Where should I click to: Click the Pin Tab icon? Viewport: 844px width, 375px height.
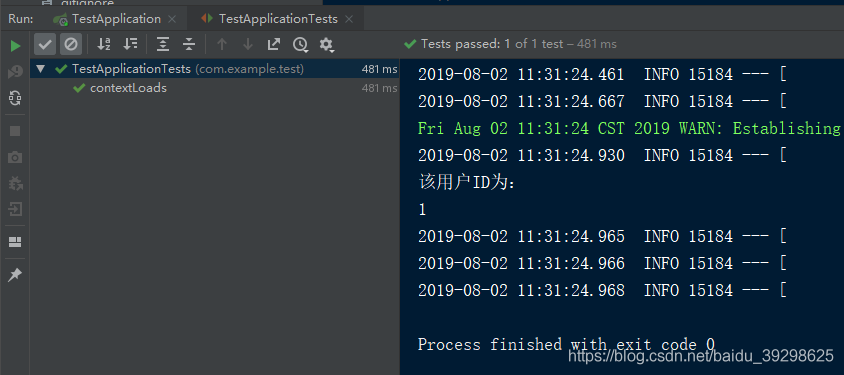click(15, 275)
